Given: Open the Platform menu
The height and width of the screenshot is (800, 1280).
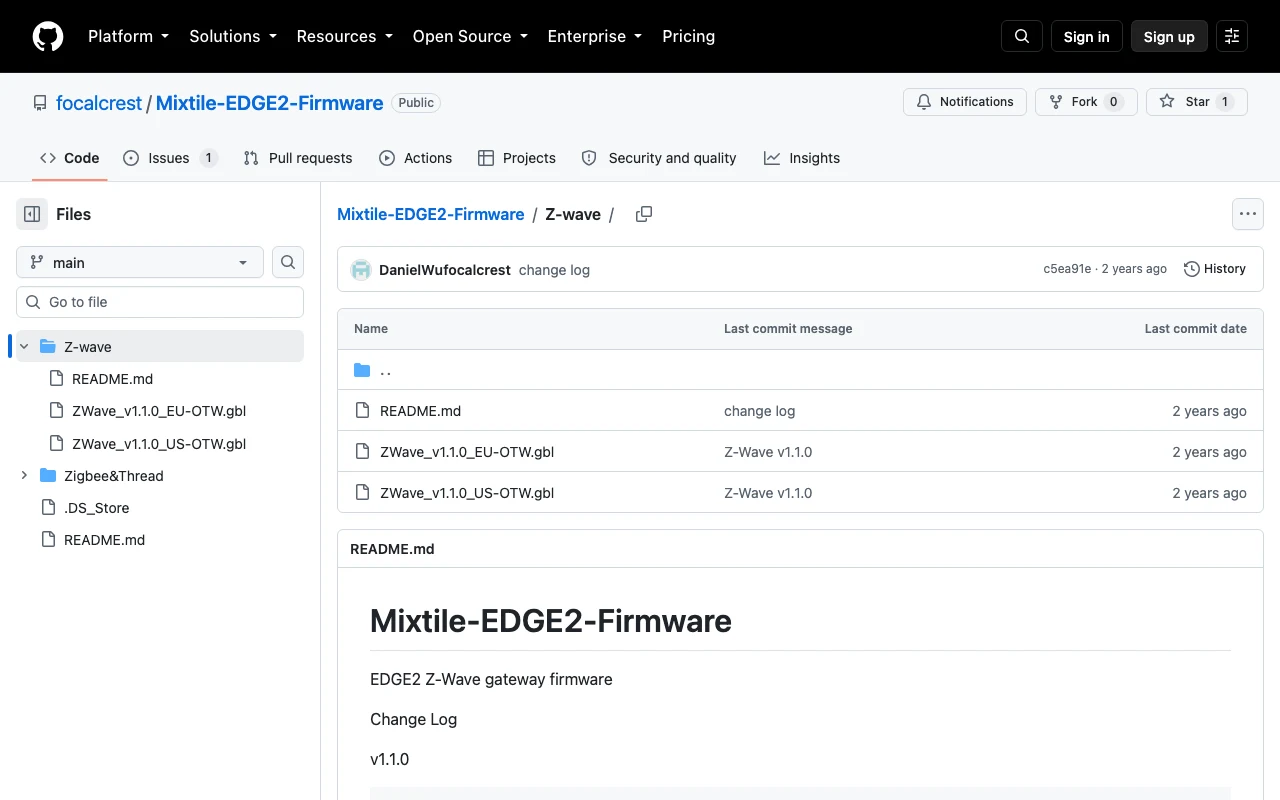Looking at the screenshot, I should tap(128, 36).
